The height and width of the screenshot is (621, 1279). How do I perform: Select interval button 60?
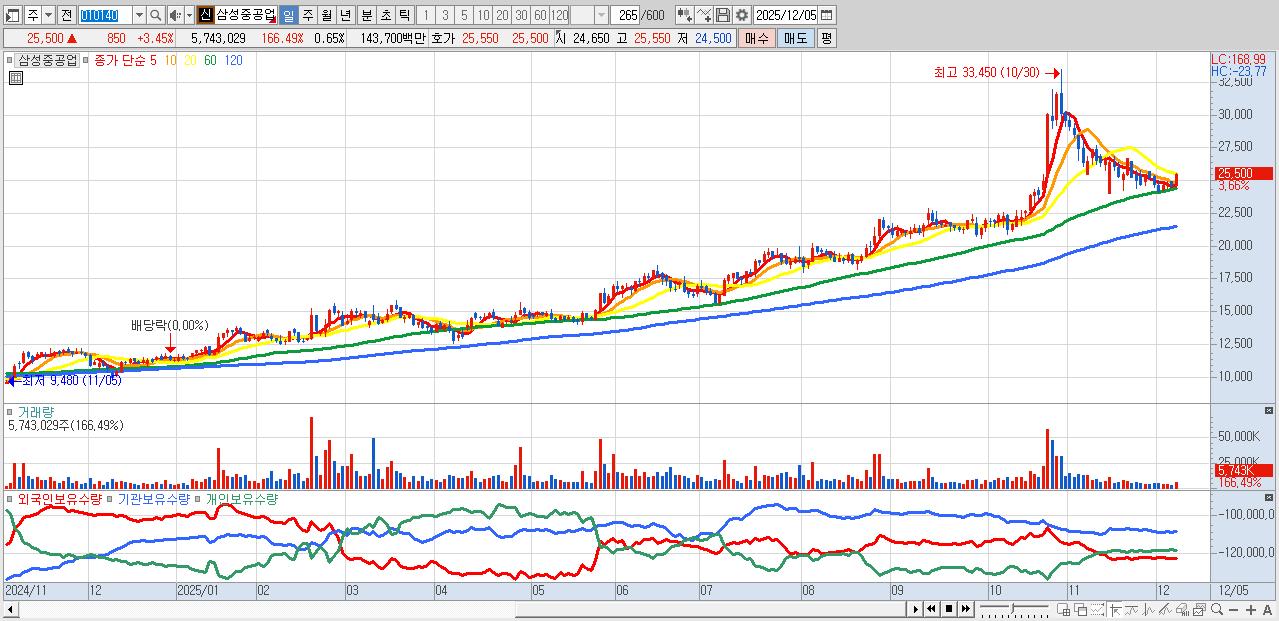click(x=540, y=15)
